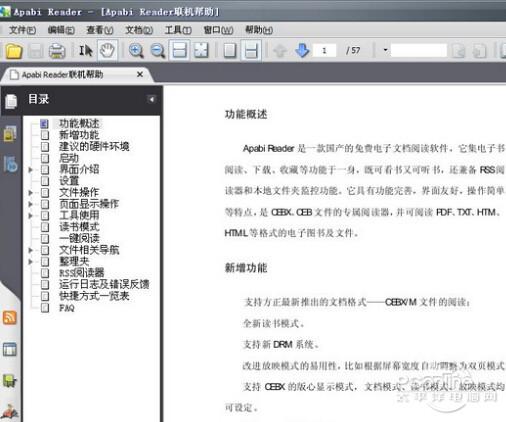
Task: Open the search dropdown arrow in toolbar
Action: [385, 50]
